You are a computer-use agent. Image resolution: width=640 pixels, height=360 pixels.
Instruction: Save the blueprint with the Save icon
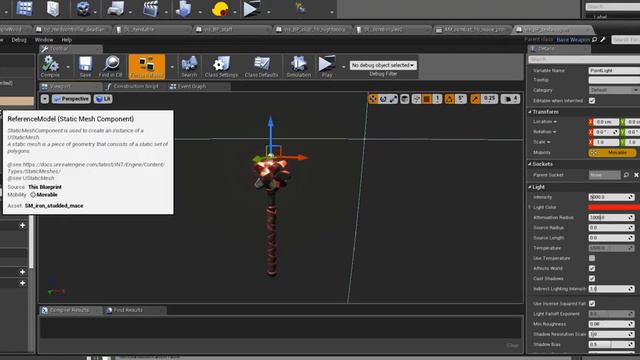(85, 67)
